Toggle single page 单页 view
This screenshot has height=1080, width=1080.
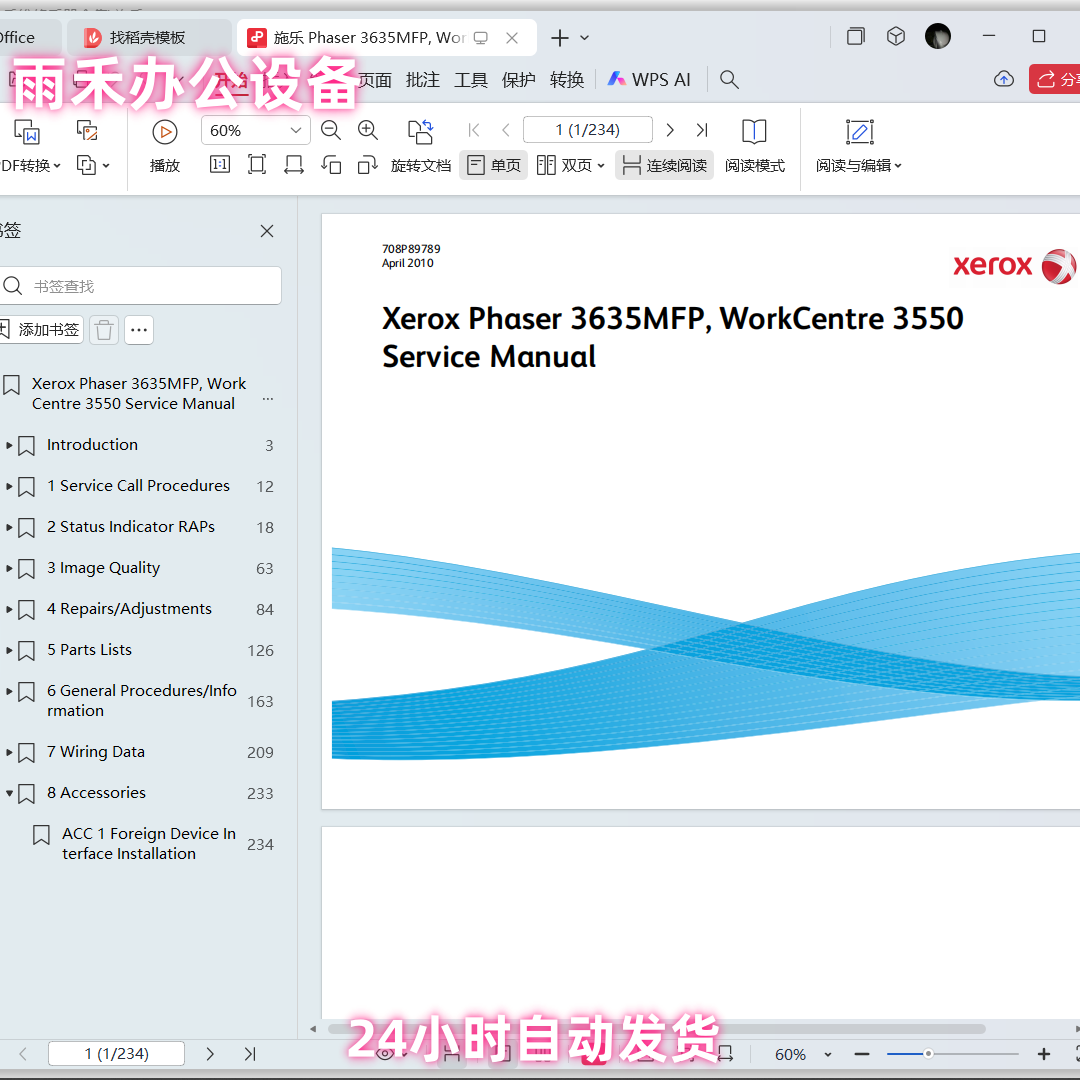(x=493, y=165)
